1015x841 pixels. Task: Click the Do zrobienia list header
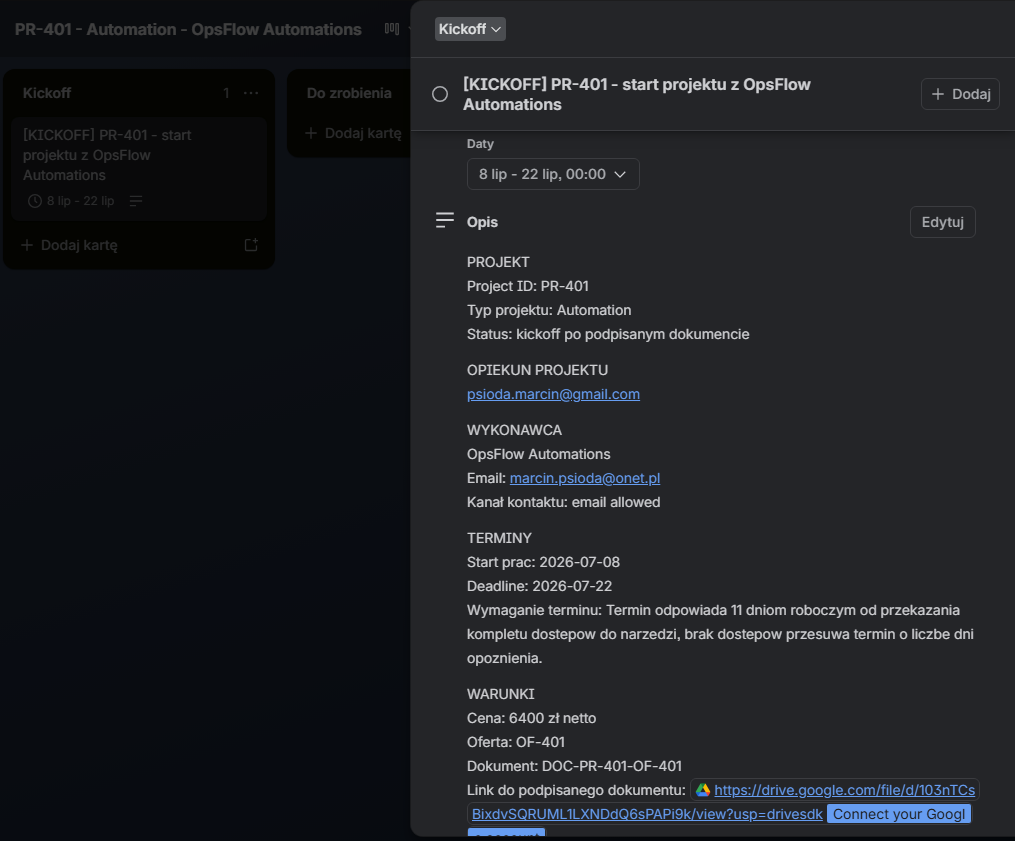(349, 93)
